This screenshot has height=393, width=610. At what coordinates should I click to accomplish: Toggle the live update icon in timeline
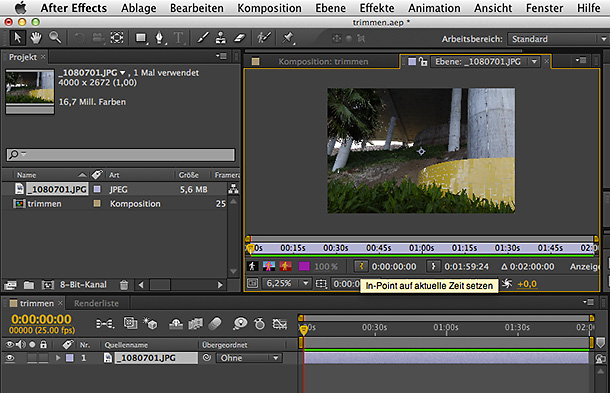tap(130, 323)
